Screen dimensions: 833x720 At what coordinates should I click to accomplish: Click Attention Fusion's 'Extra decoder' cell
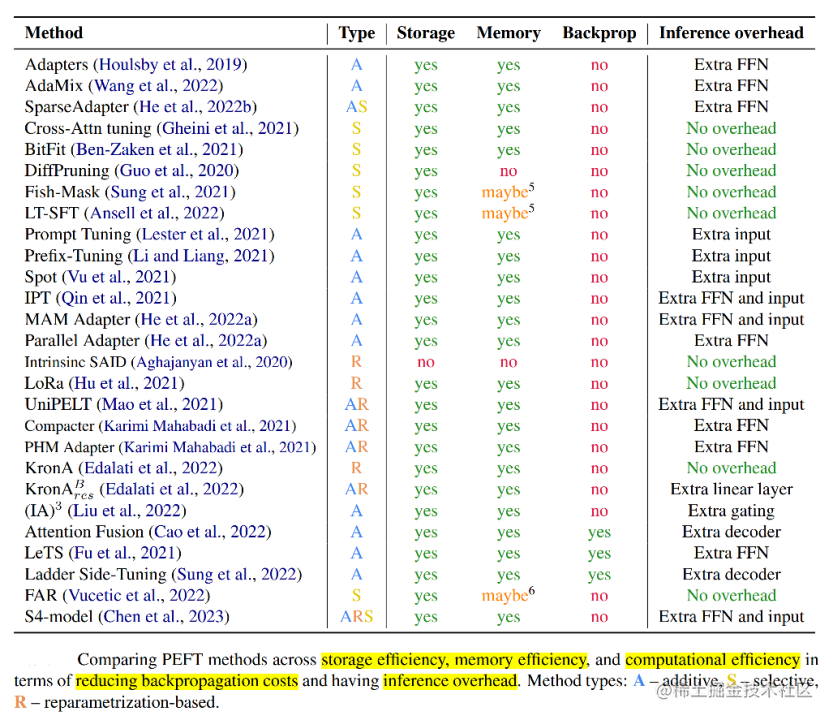point(731,532)
